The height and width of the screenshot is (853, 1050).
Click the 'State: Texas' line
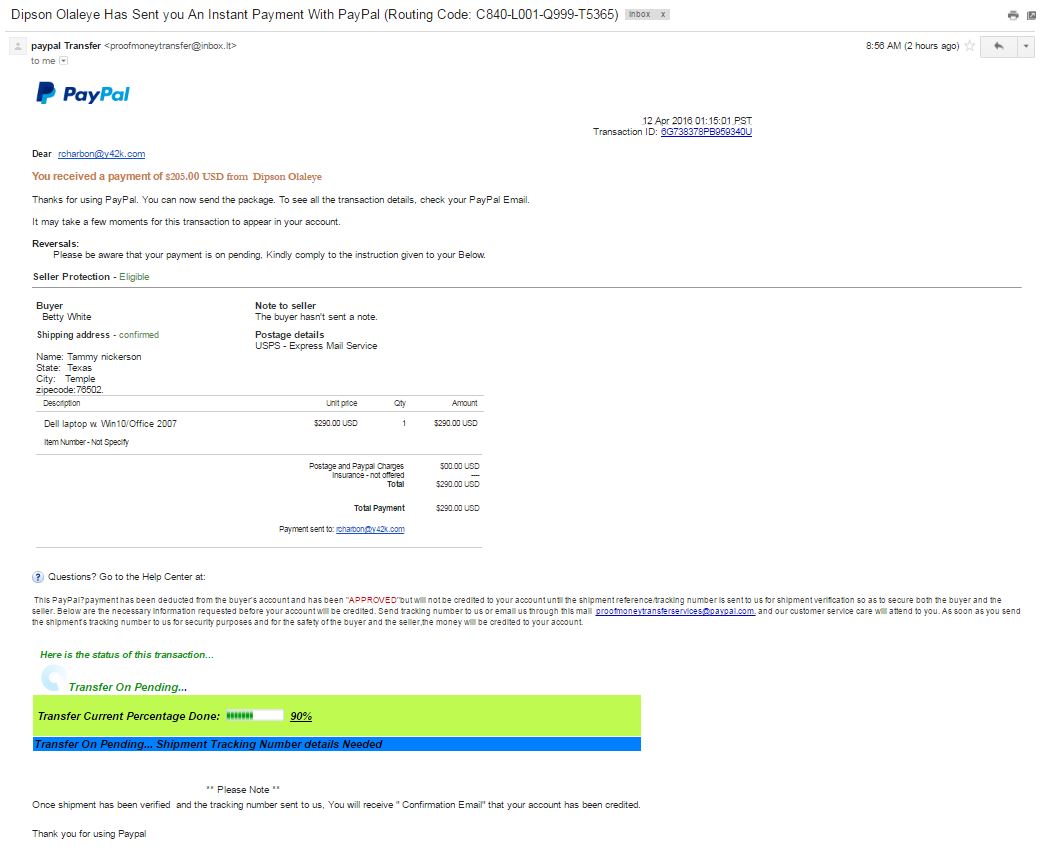(64, 368)
